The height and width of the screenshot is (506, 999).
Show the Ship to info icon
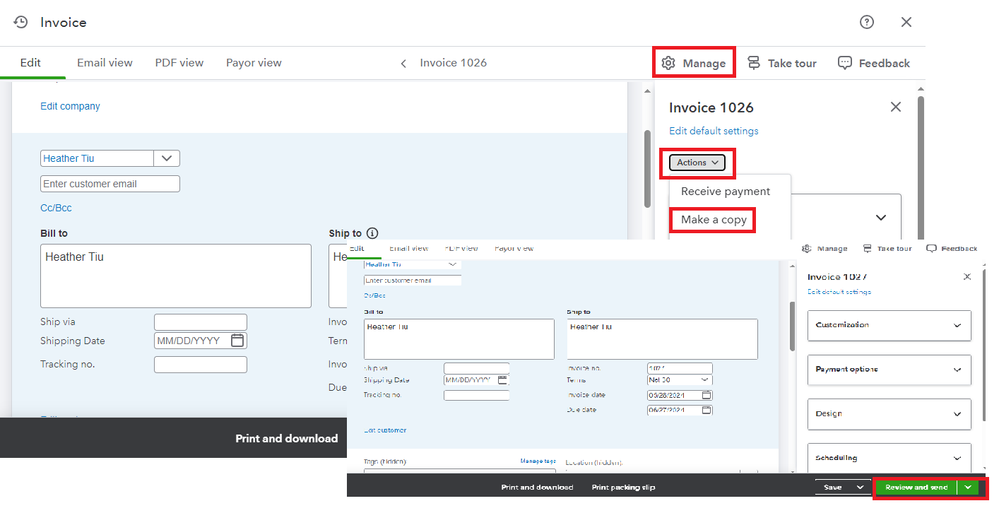373,233
